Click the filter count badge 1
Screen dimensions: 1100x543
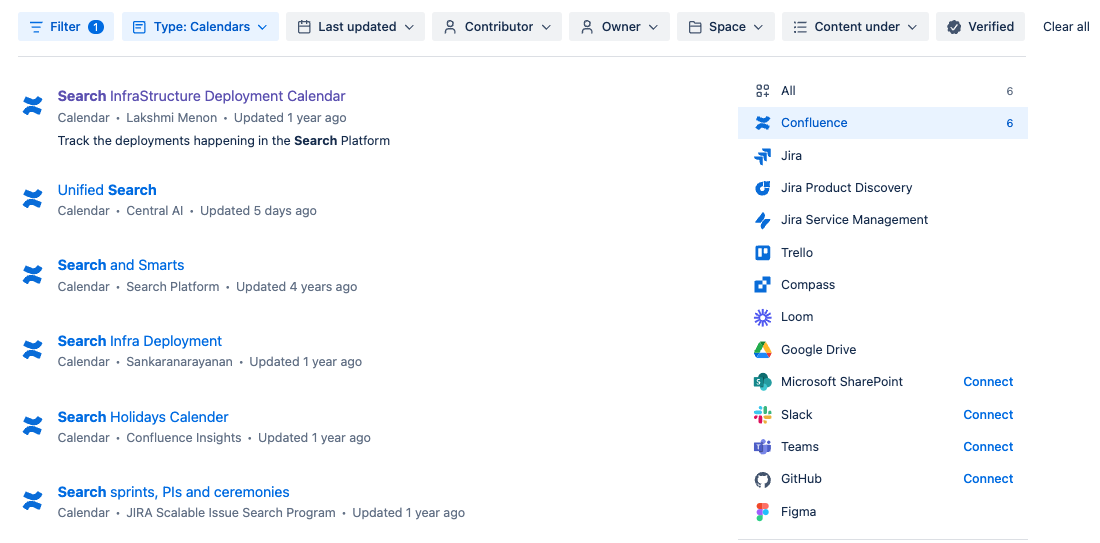pyautogui.click(x=96, y=27)
